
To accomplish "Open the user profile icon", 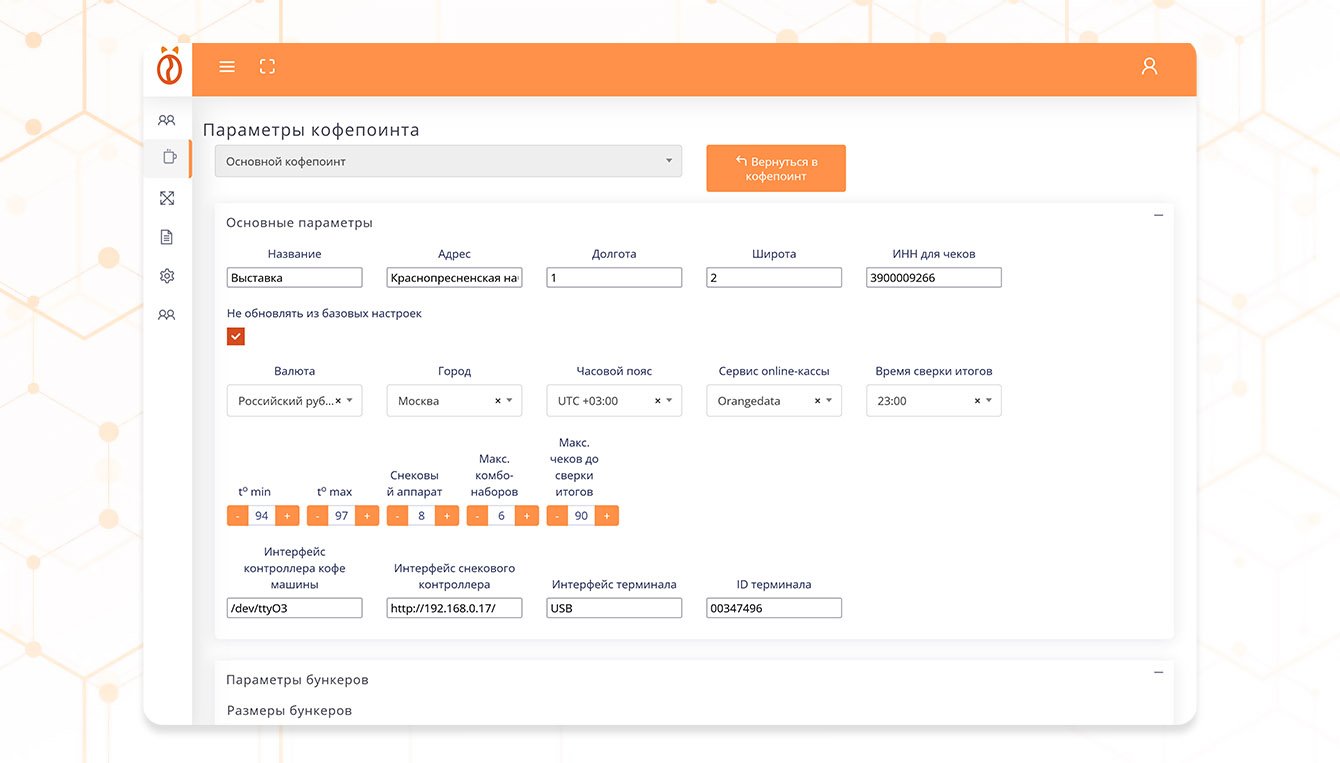I will (x=1149, y=67).
